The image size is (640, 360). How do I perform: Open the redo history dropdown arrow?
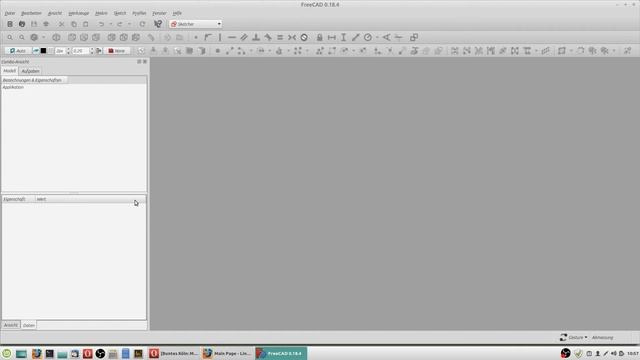pos(129,24)
